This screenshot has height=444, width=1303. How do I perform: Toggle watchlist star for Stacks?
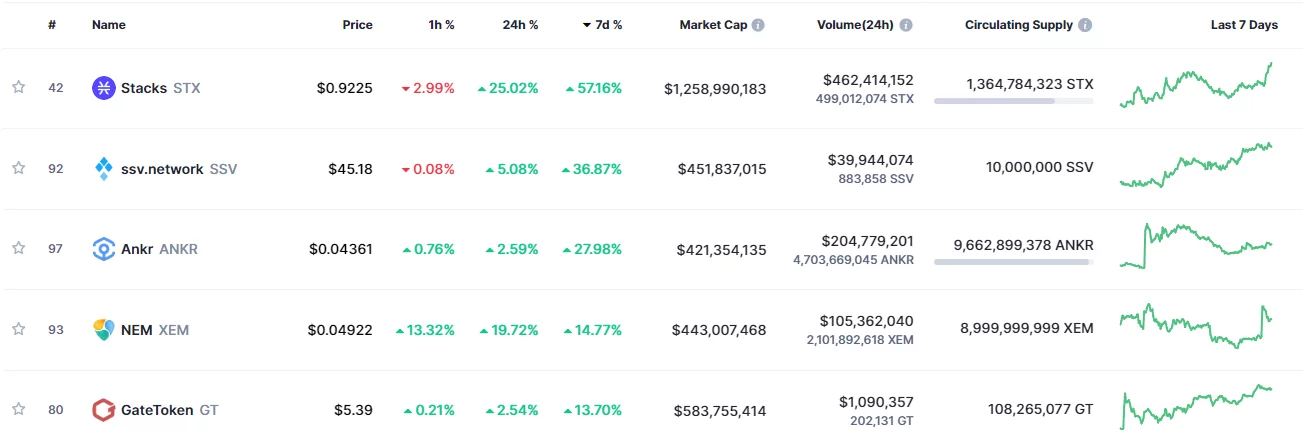[18, 88]
